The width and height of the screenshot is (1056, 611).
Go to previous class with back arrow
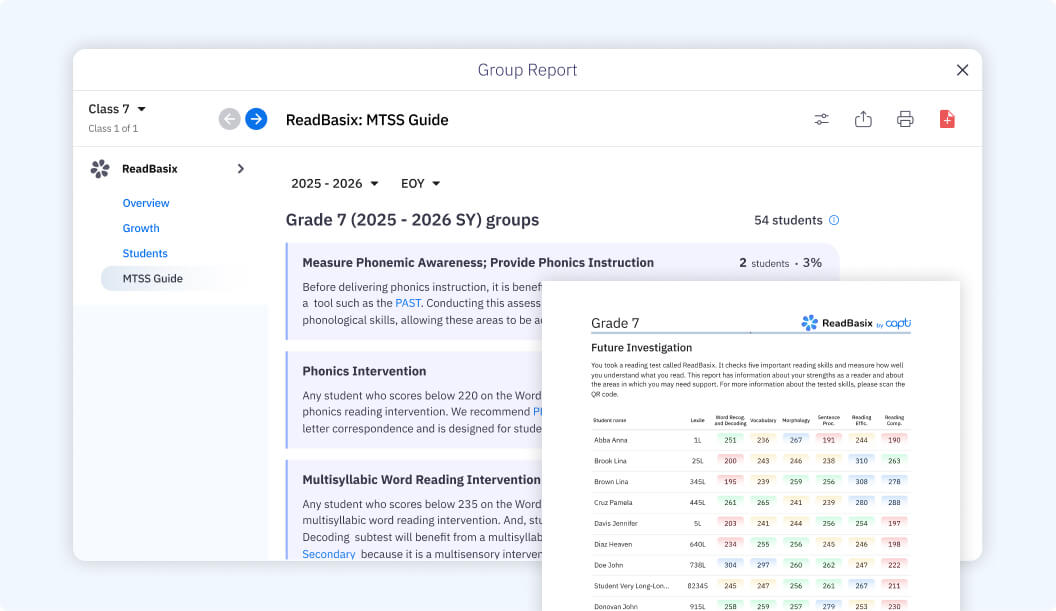click(x=230, y=119)
